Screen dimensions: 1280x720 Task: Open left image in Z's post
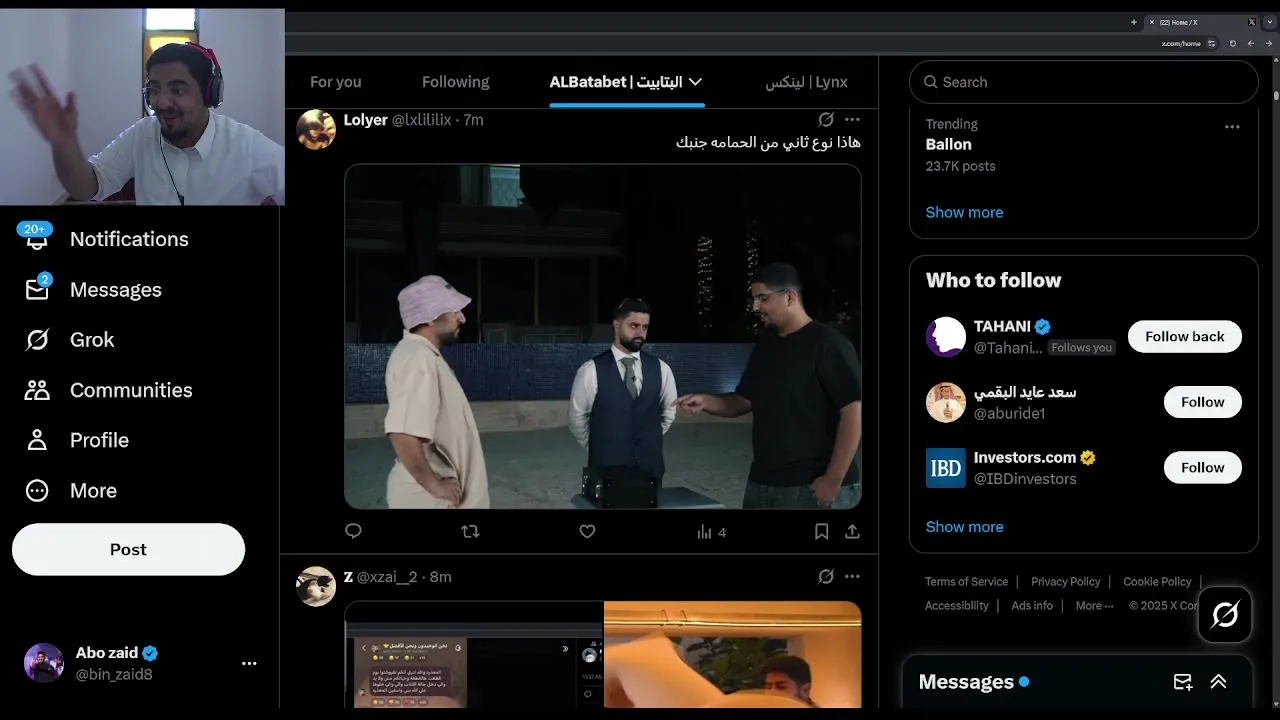474,655
